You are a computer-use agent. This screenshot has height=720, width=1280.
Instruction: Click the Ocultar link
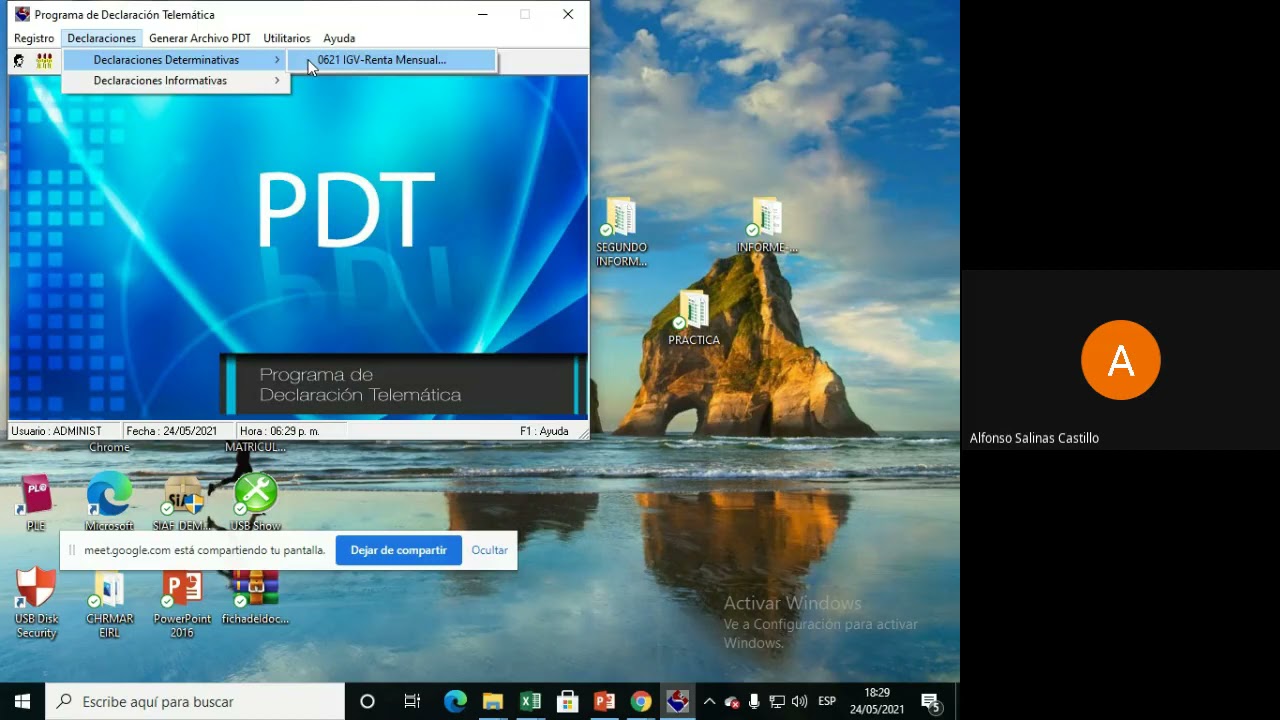tap(489, 550)
